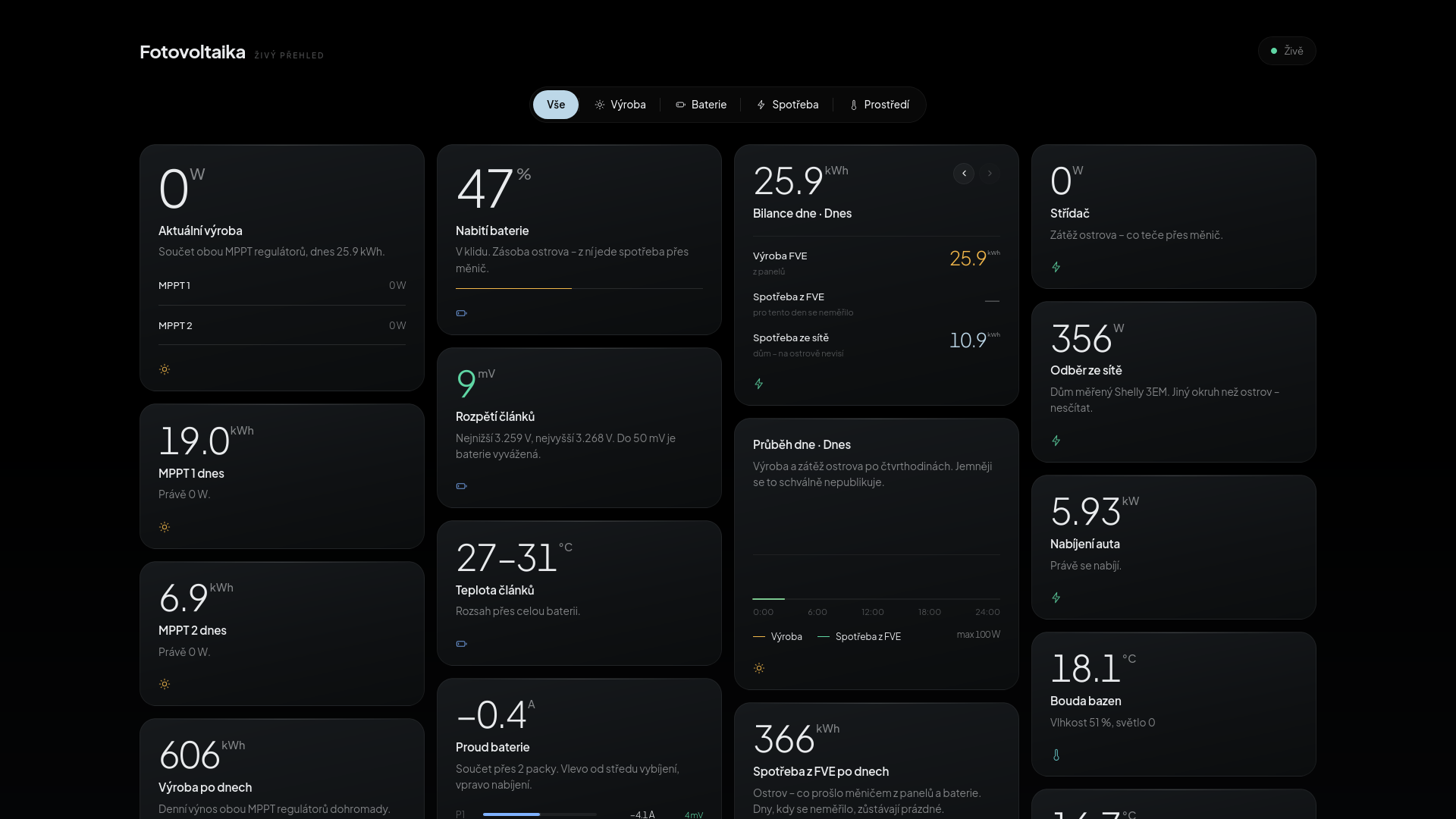
Task: Click the max 100 W chart label
Action: click(978, 635)
